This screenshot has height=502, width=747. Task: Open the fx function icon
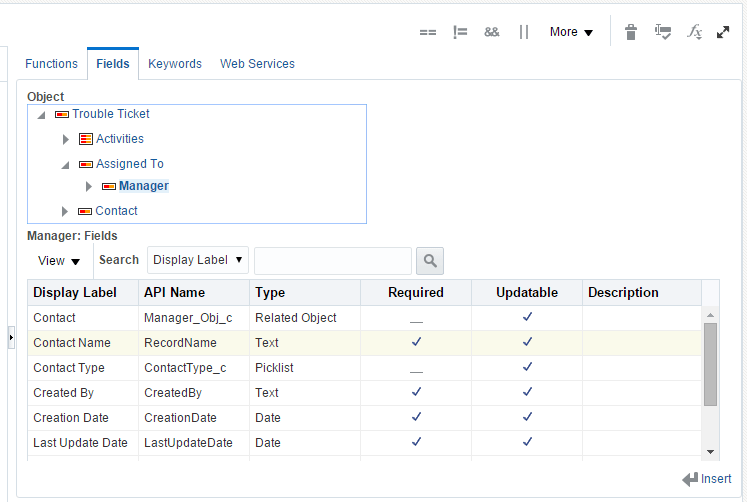pos(694,32)
